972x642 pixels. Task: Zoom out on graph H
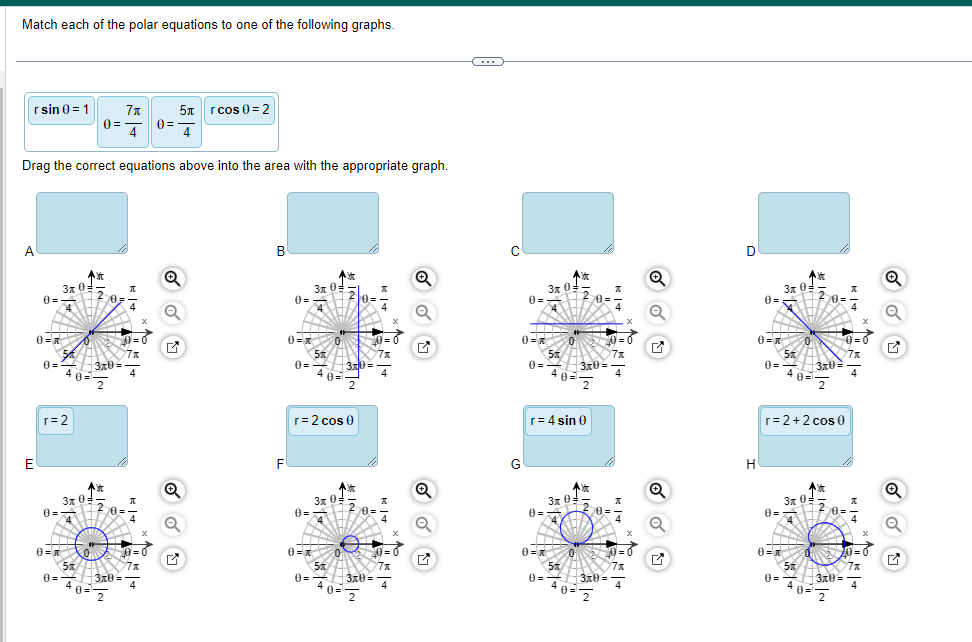coord(893,523)
